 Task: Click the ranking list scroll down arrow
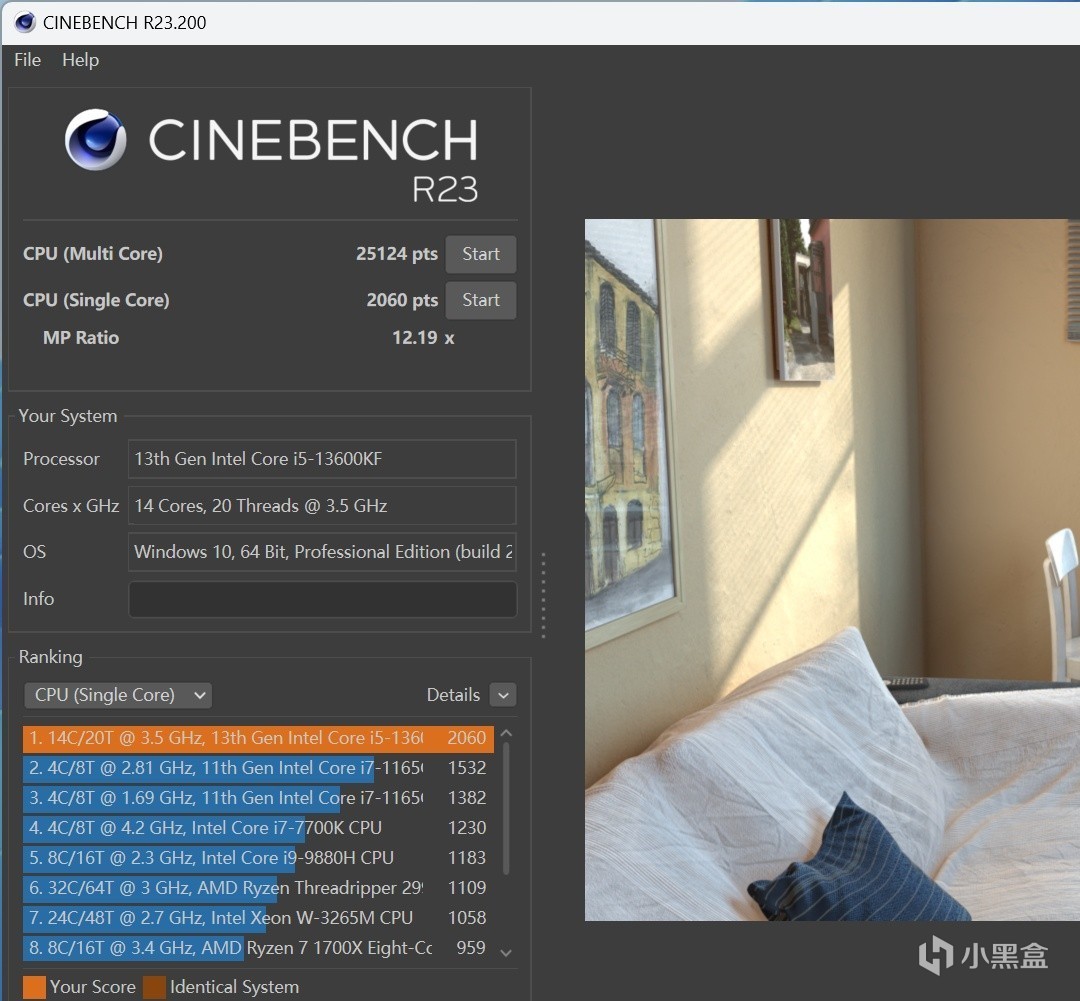506,953
